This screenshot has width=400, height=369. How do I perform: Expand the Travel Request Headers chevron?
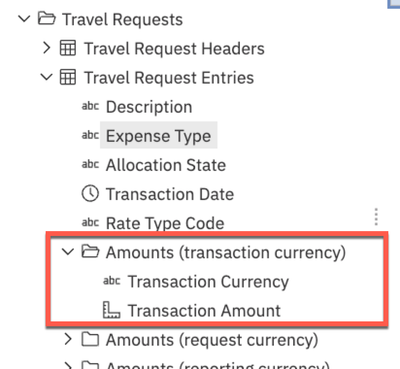pos(47,48)
